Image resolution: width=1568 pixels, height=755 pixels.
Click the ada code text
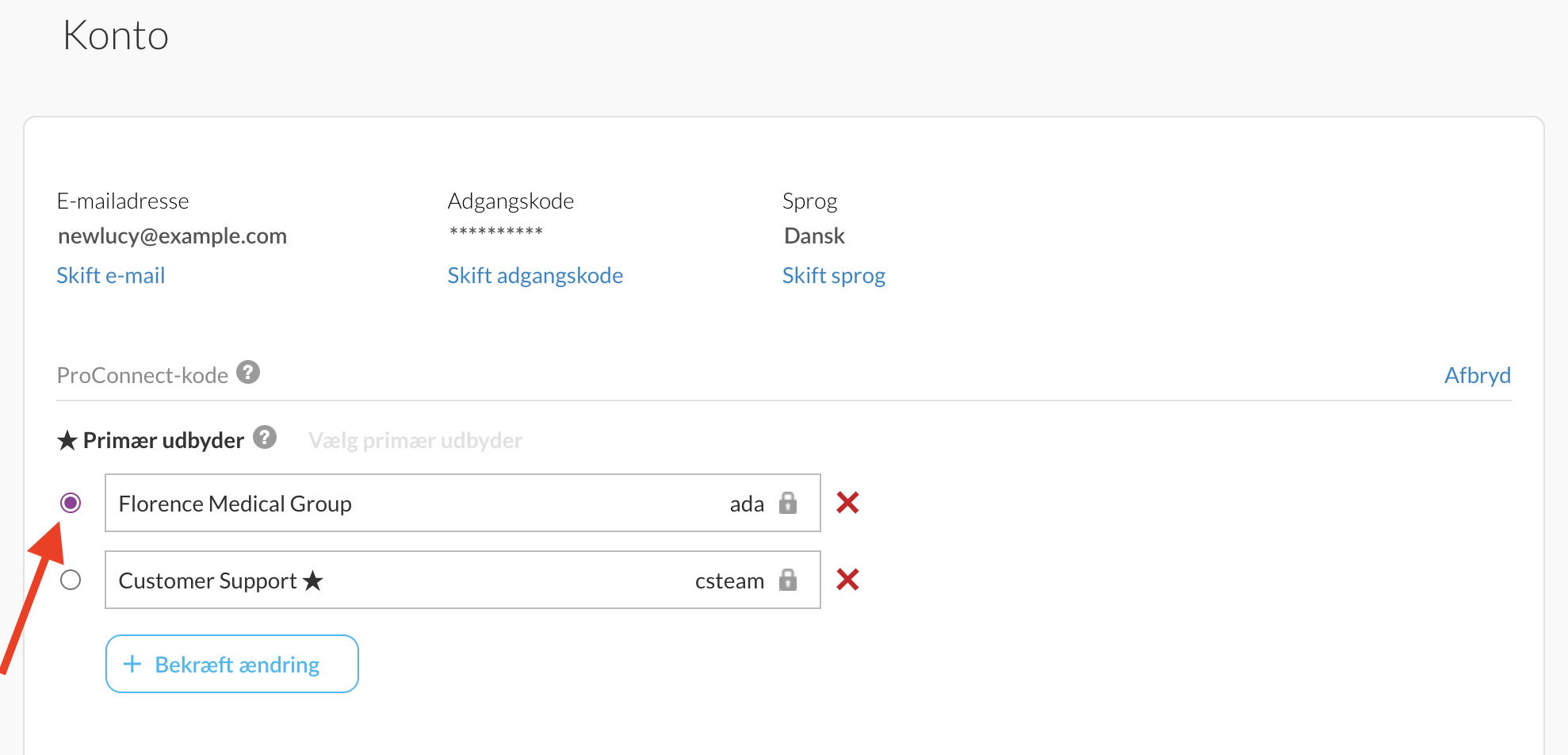click(747, 504)
